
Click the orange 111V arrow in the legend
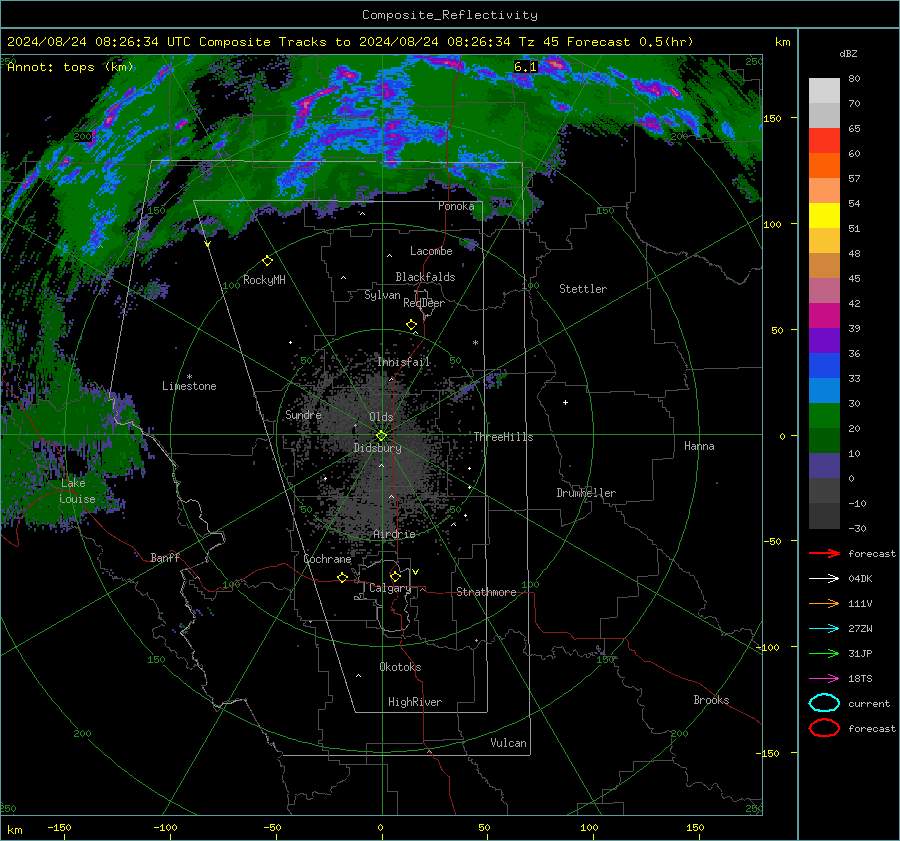824,603
